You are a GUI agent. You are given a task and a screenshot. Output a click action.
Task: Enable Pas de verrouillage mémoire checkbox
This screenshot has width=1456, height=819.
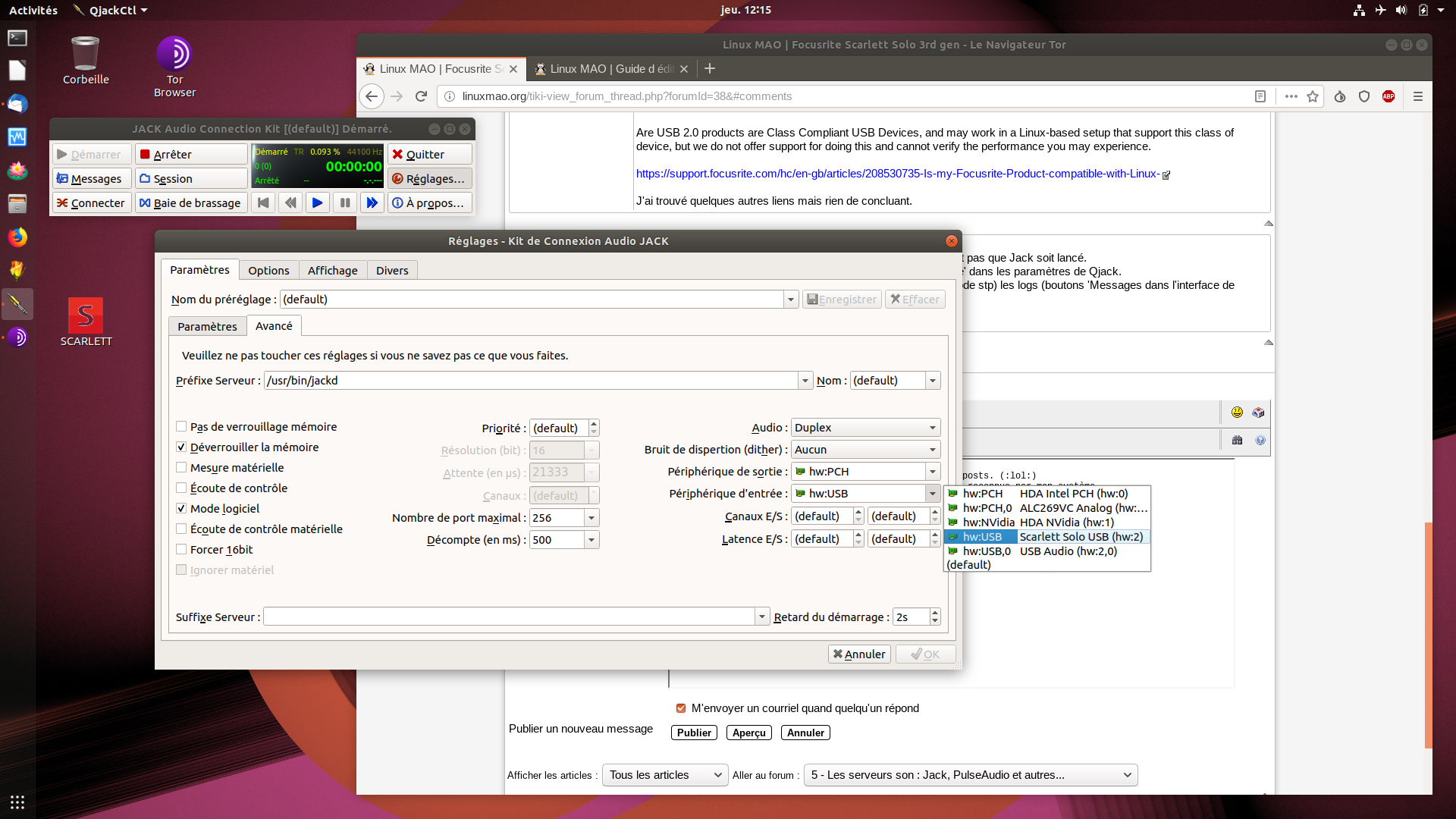pyautogui.click(x=181, y=427)
